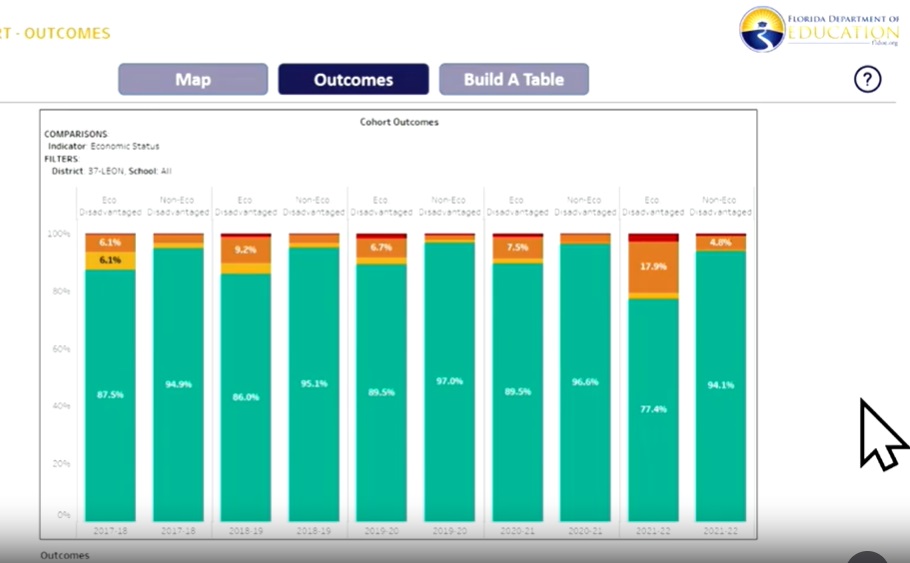This screenshot has height=563, width=910.
Task: Select the yellow 6.1% segment in 2017-18
Action: 110,261
